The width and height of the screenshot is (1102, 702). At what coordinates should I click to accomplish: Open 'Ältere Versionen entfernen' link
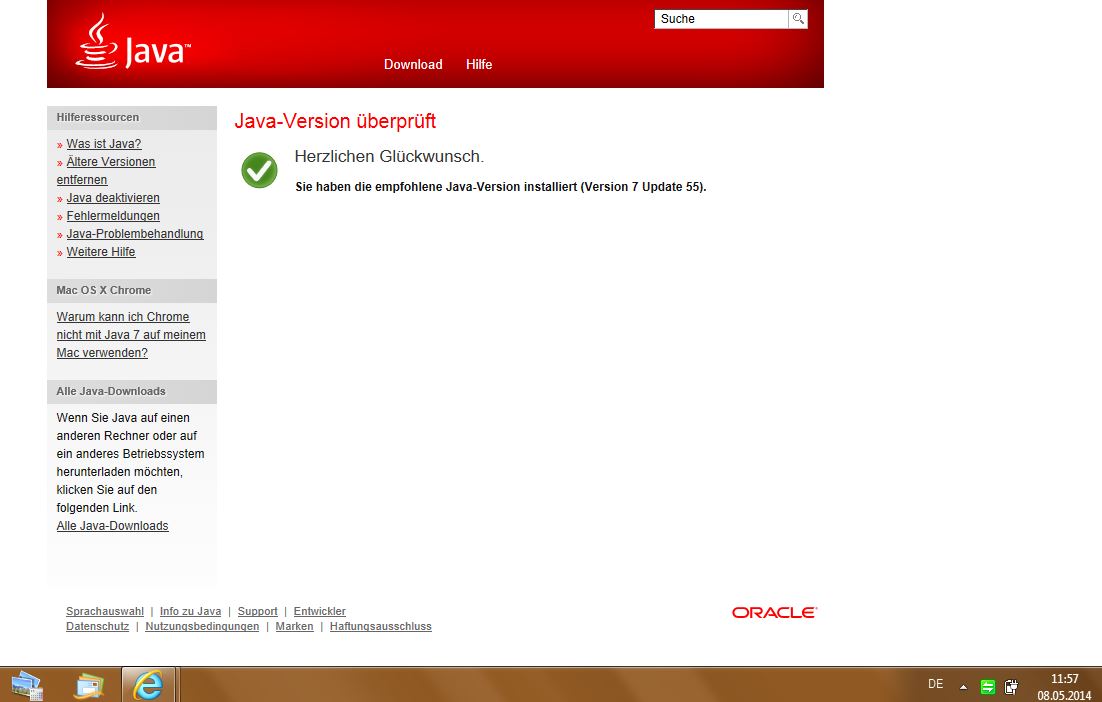tap(106, 171)
